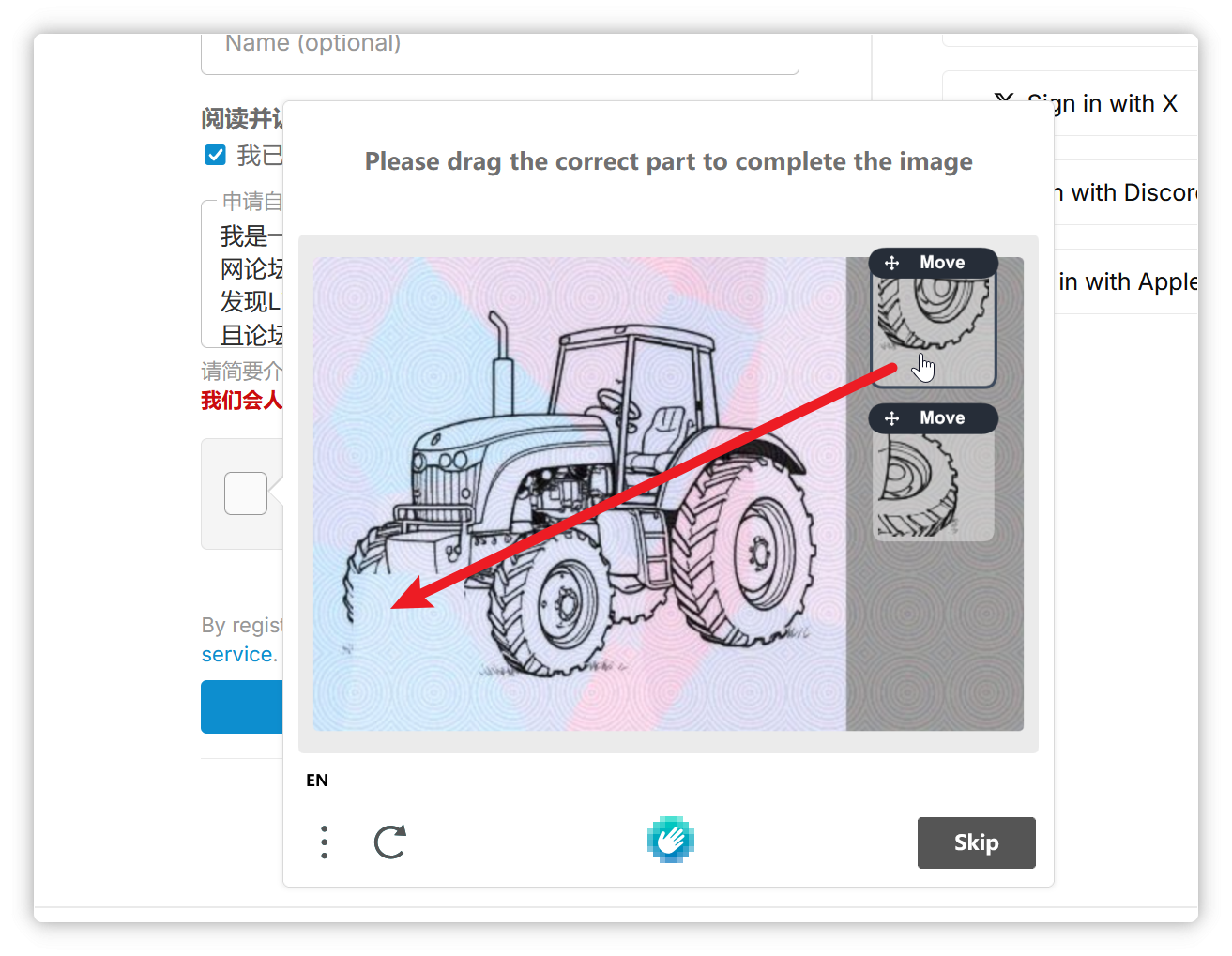This screenshot has width=1232, height=956.
Task: Click the four-arrow move icon in the first badge
Action: [x=891, y=263]
